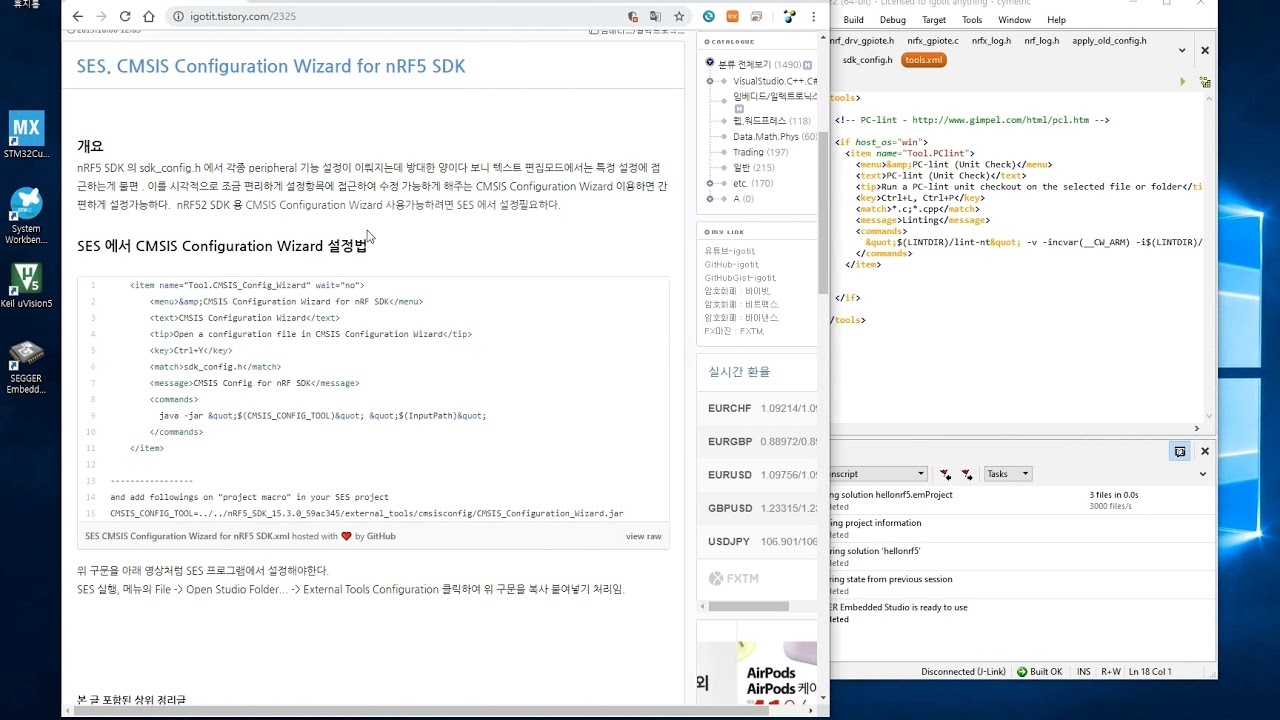Click the view raw link under the gist

click(644, 536)
